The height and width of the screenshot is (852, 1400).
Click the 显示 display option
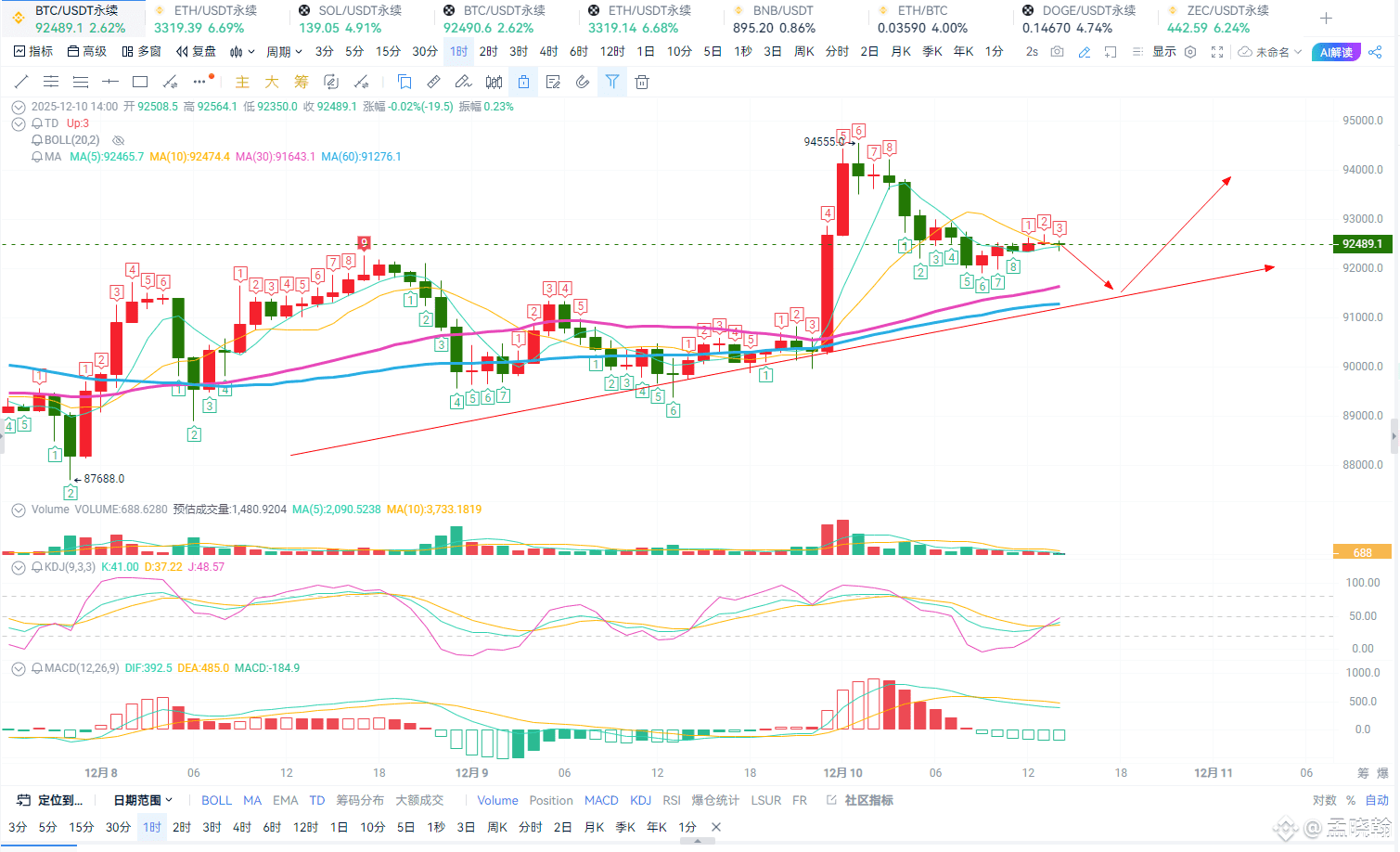point(1164,52)
